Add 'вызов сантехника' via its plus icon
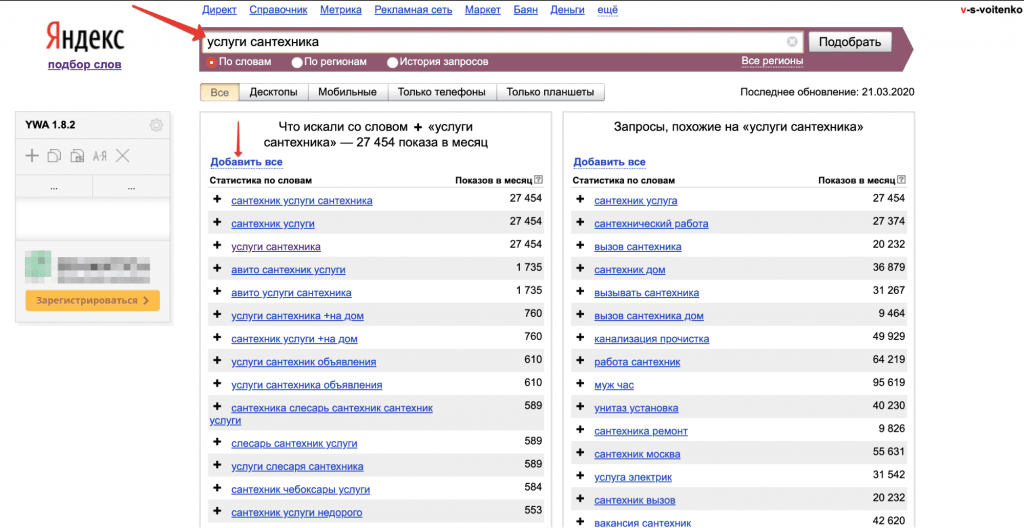This screenshot has width=1024, height=528. point(581,246)
